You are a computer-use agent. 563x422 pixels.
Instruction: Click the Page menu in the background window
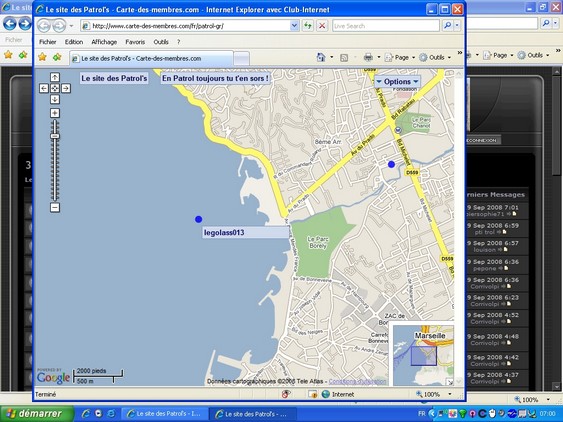[499, 55]
